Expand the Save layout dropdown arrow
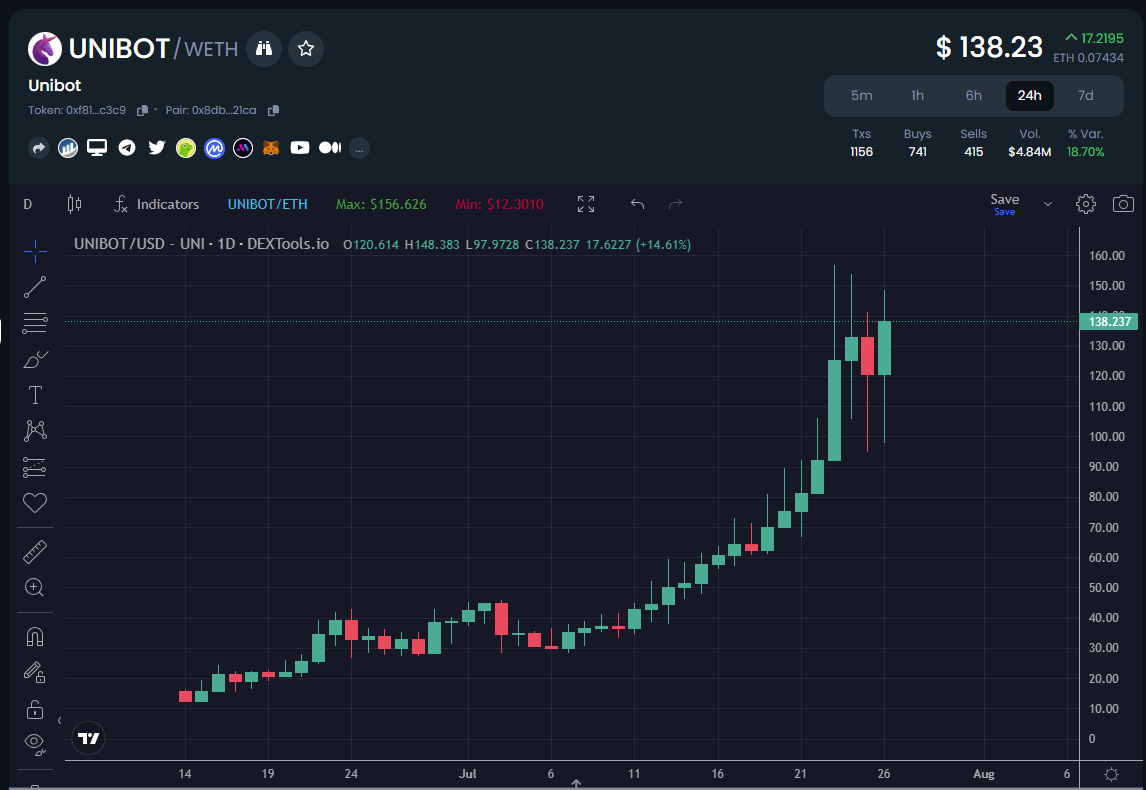Image resolution: width=1146 pixels, height=790 pixels. 1047,204
